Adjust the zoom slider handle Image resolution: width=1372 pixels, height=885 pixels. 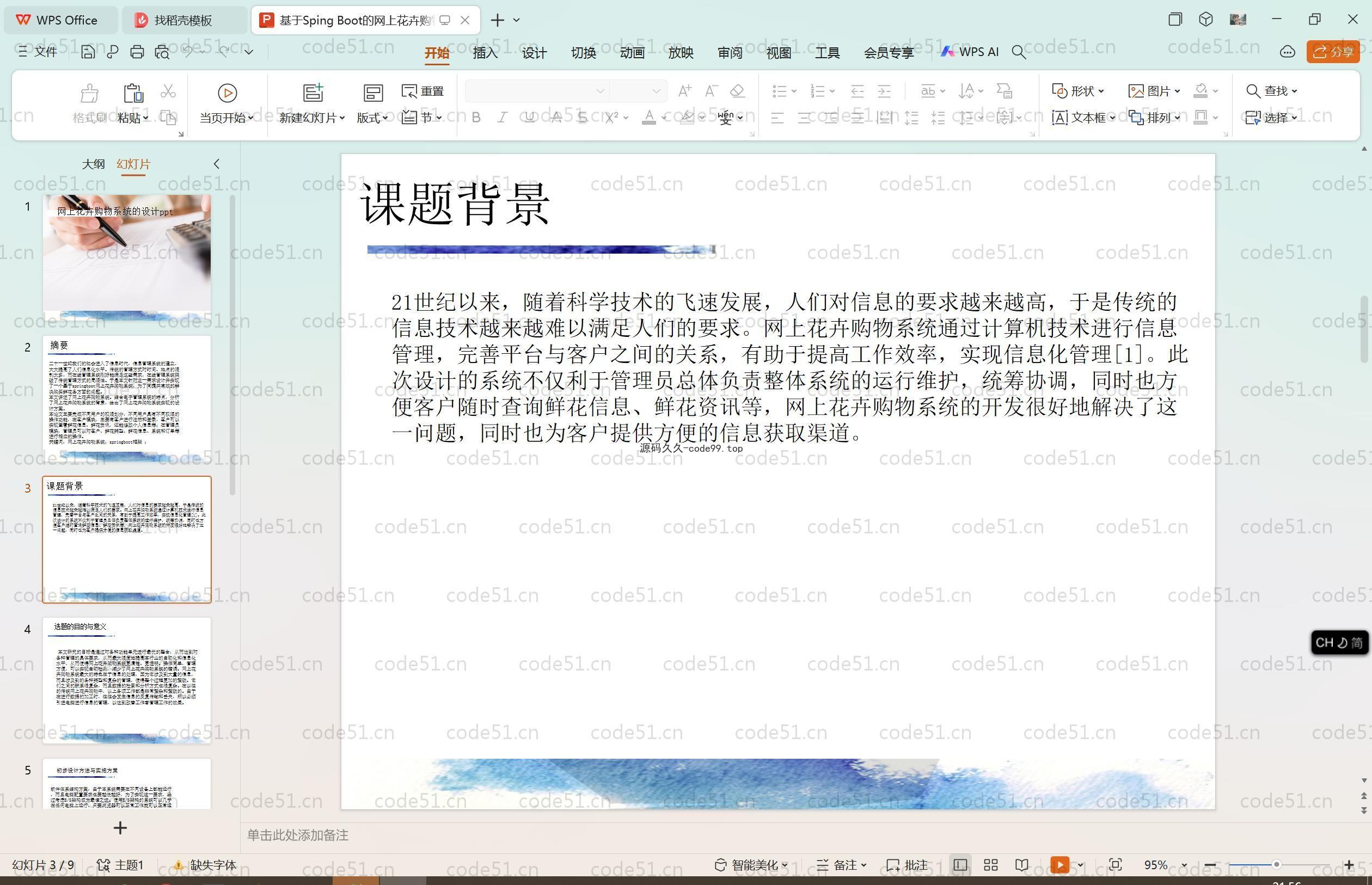(x=1277, y=864)
